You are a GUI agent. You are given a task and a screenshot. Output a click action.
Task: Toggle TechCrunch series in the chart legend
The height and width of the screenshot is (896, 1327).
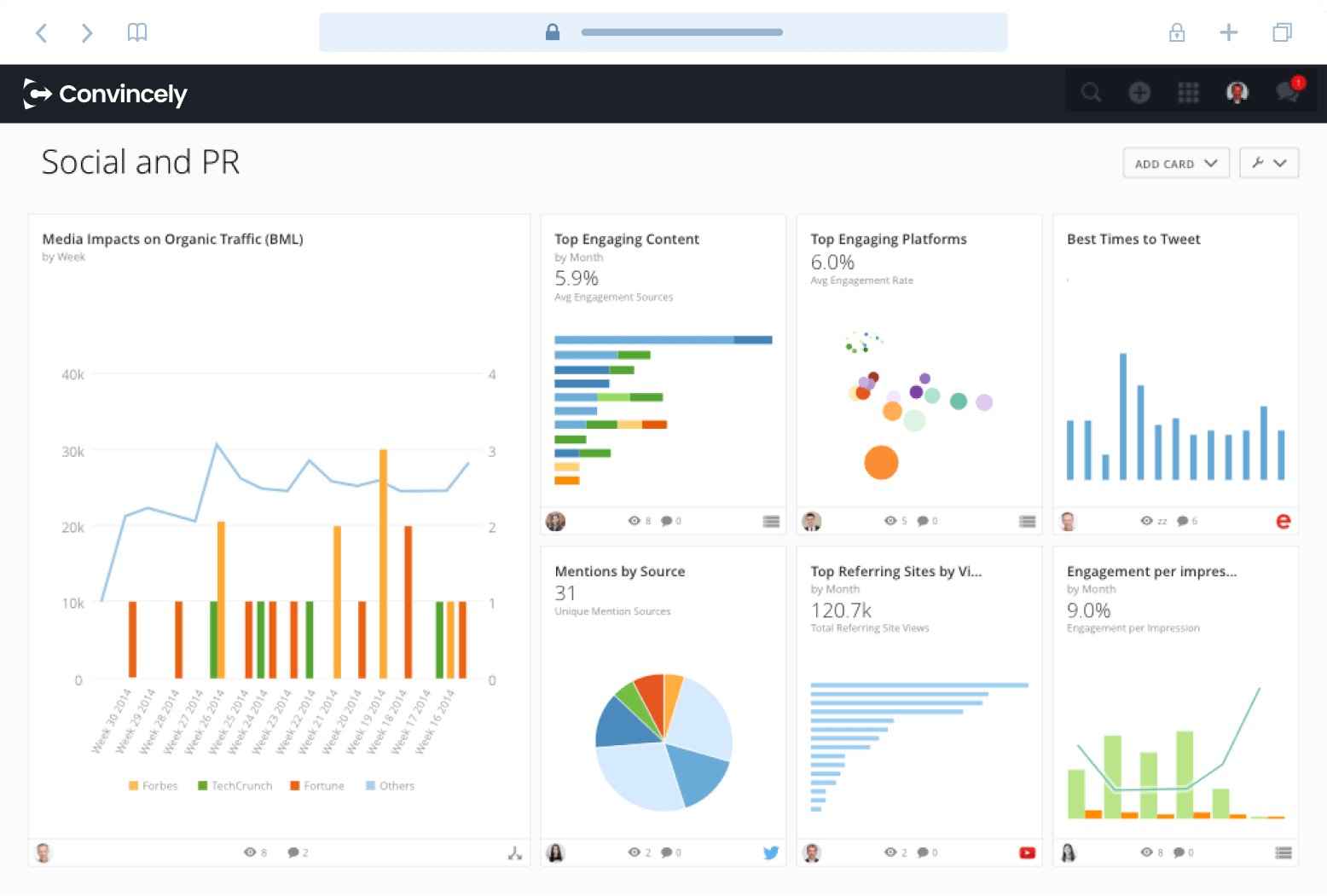[235, 786]
